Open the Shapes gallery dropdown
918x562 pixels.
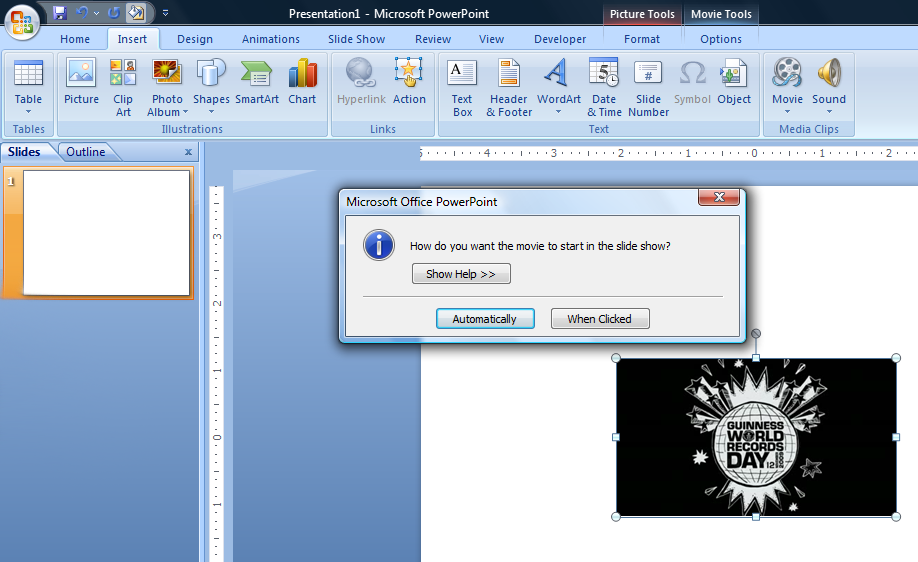pyautogui.click(x=211, y=111)
